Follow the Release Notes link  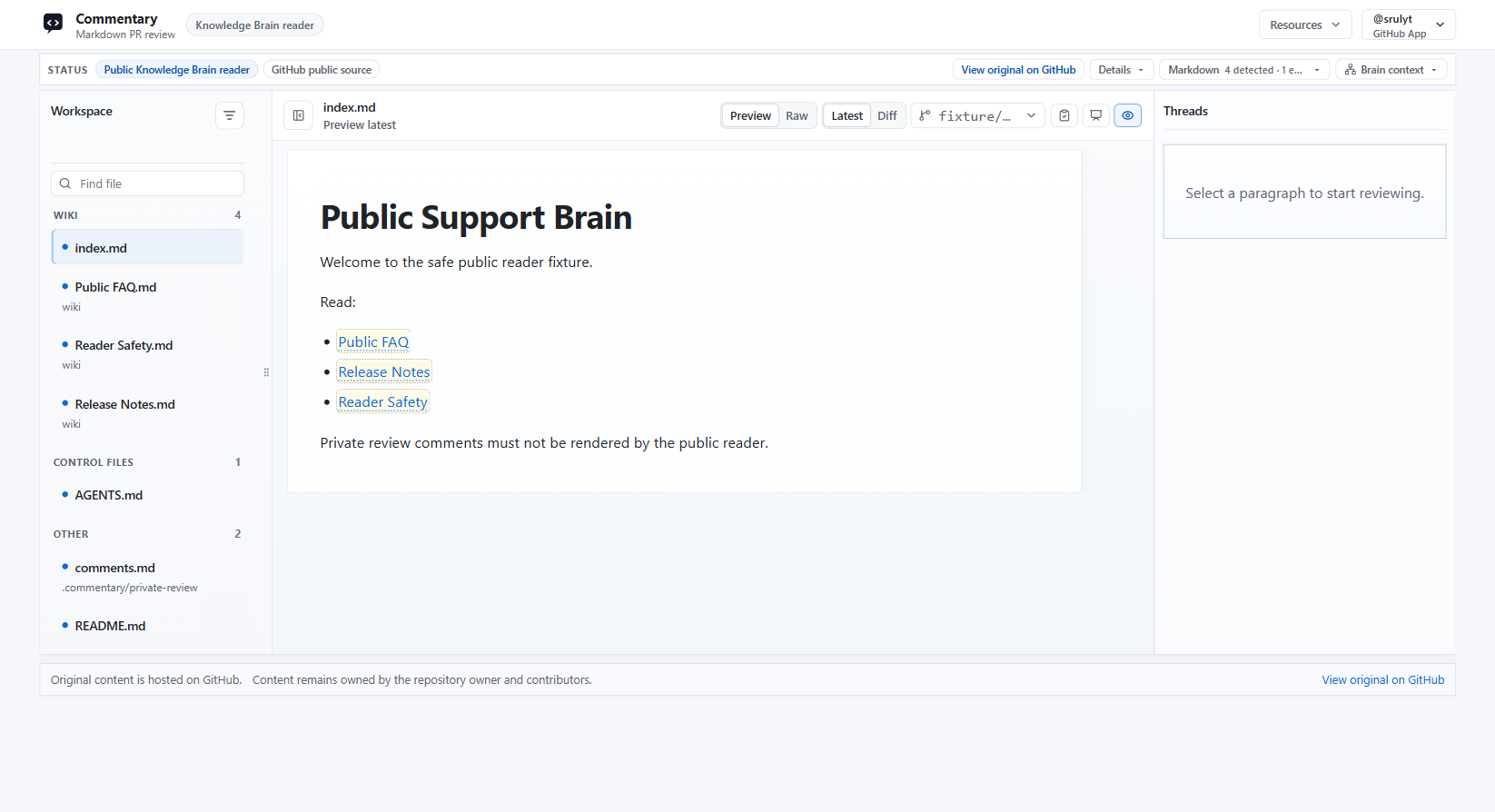pos(384,371)
